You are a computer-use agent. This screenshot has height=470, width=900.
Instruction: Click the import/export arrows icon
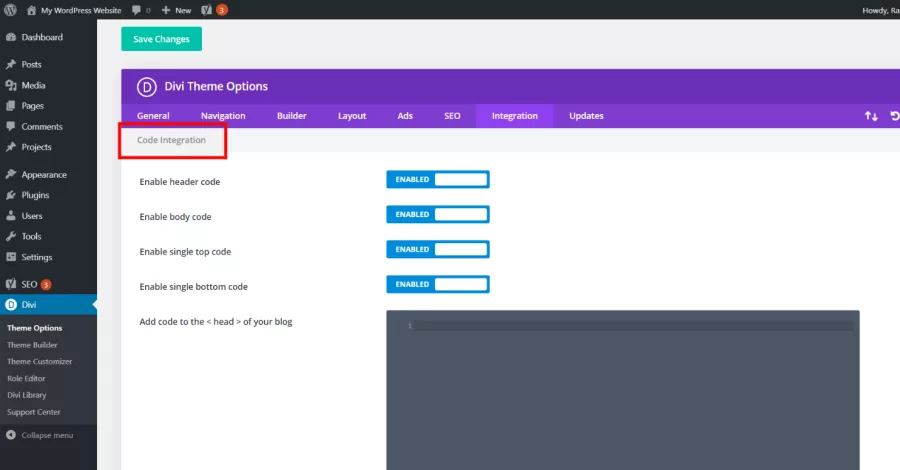pos(871,116)
